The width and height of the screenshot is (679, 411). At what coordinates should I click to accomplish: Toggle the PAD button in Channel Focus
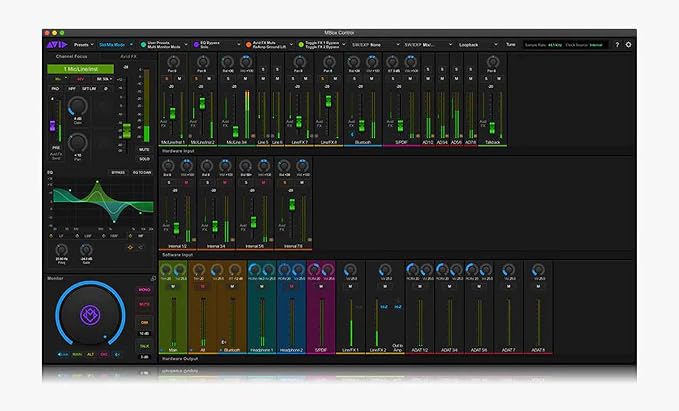[x=55, y=89]
